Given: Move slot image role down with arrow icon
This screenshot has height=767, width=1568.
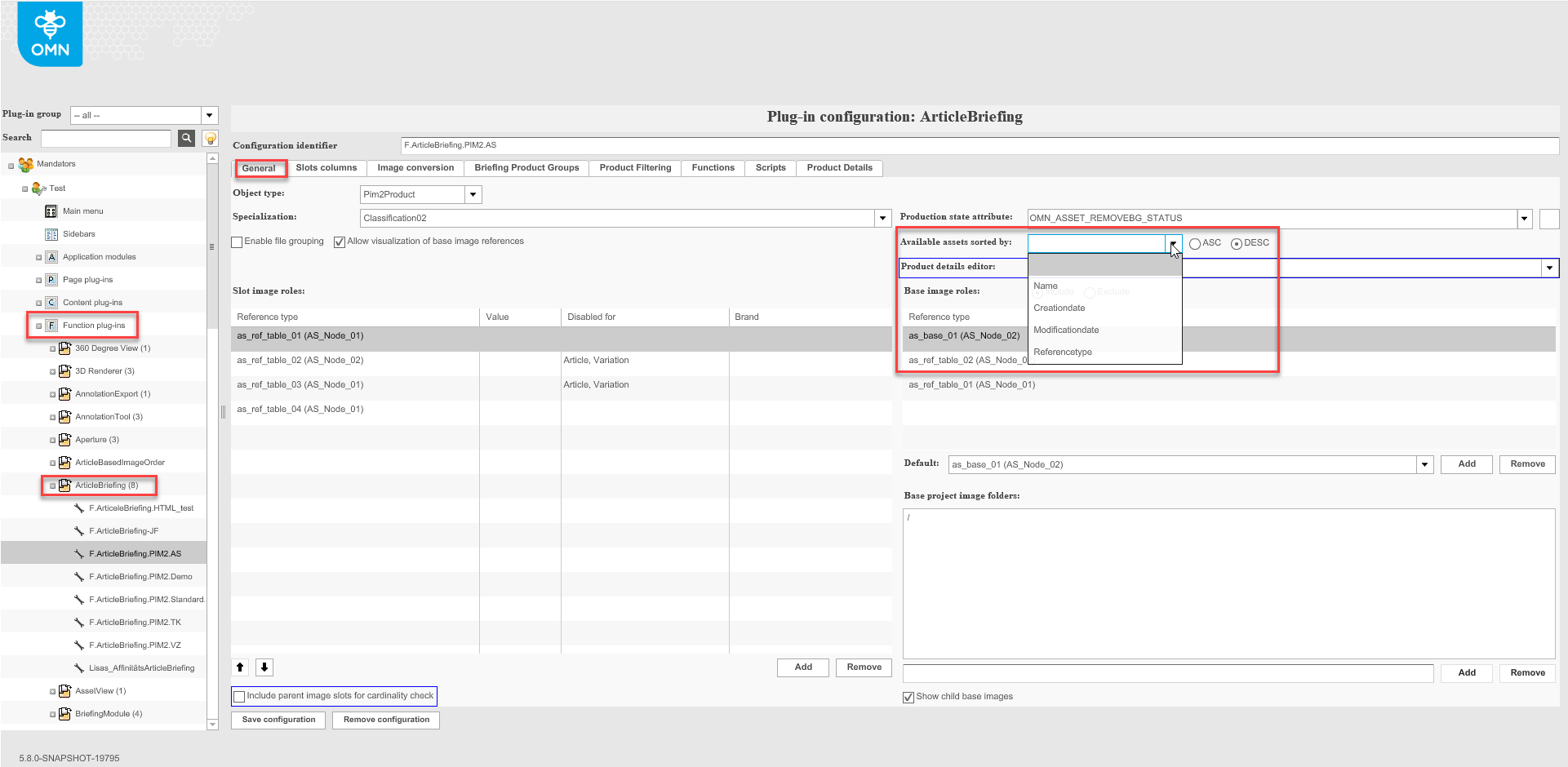Looking at the screenshot, I should pyautogui.click(x=264, y=667).
